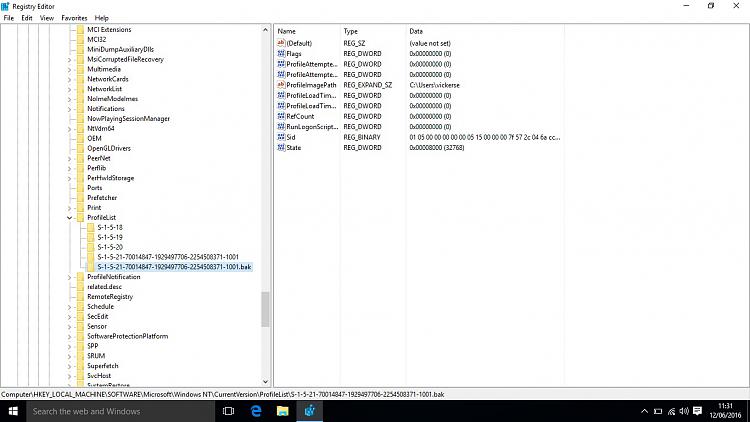
Task: Select the RemoteRegistry key
Action: [110, 297]
